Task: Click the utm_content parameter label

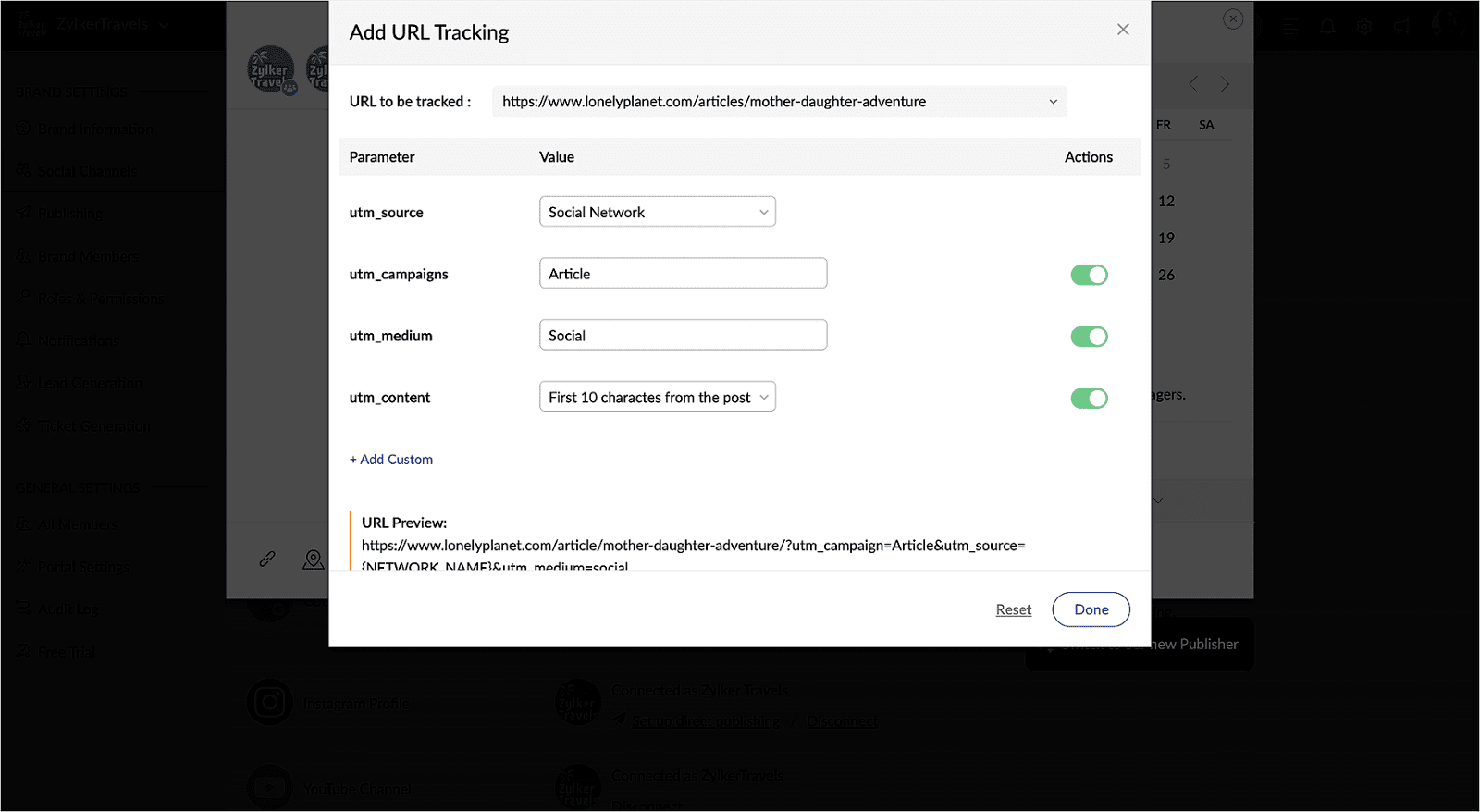Action: [x=389, y=398]
